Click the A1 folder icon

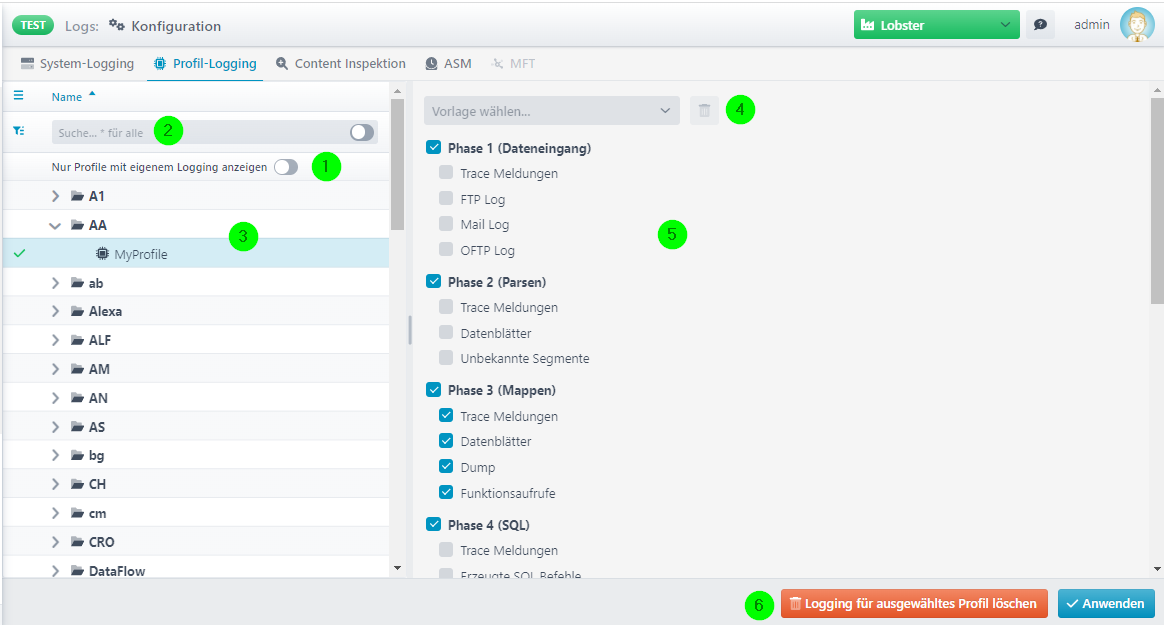click(x=77, y=196)
